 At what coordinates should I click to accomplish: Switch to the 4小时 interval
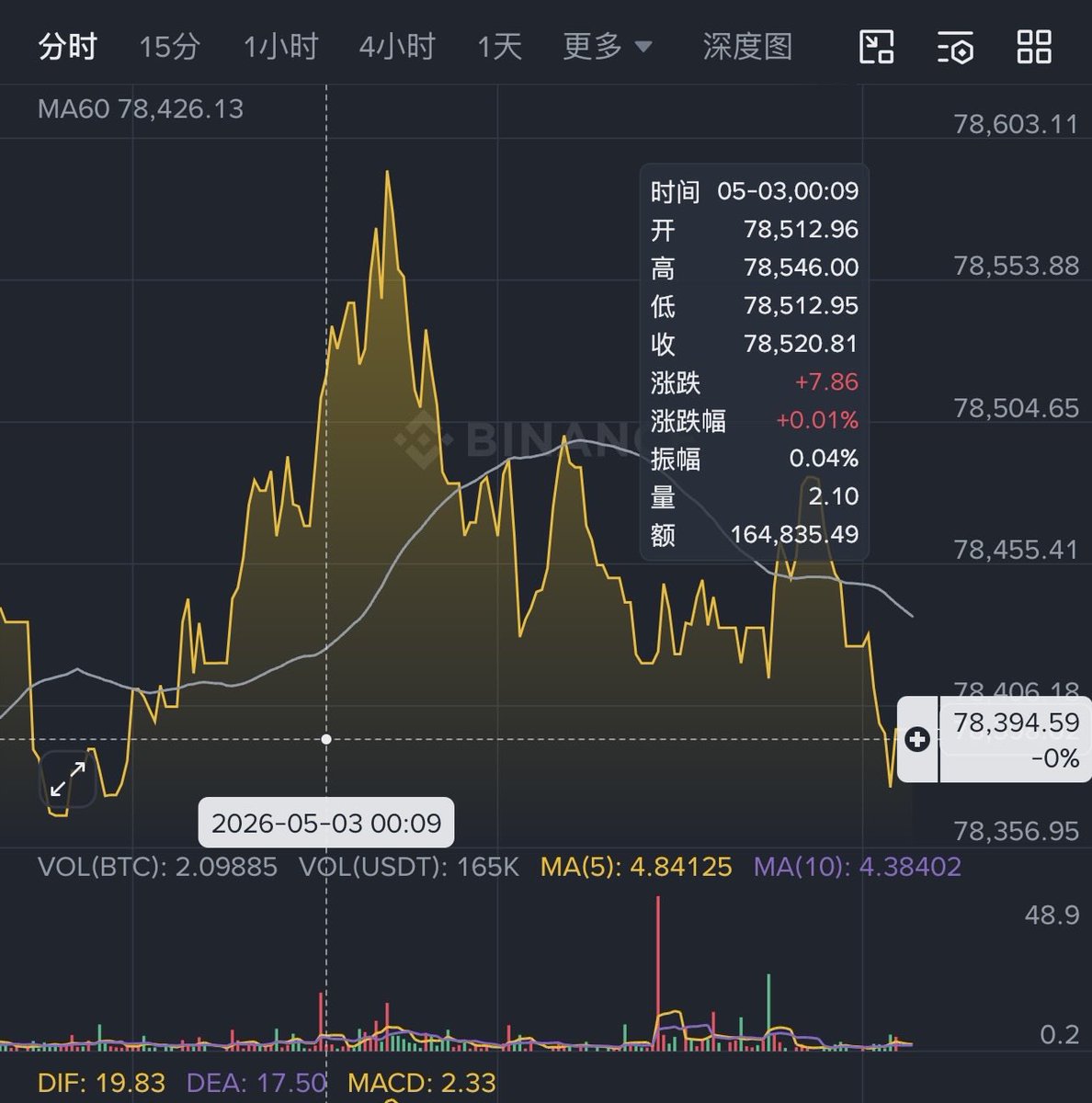[397, 46]
